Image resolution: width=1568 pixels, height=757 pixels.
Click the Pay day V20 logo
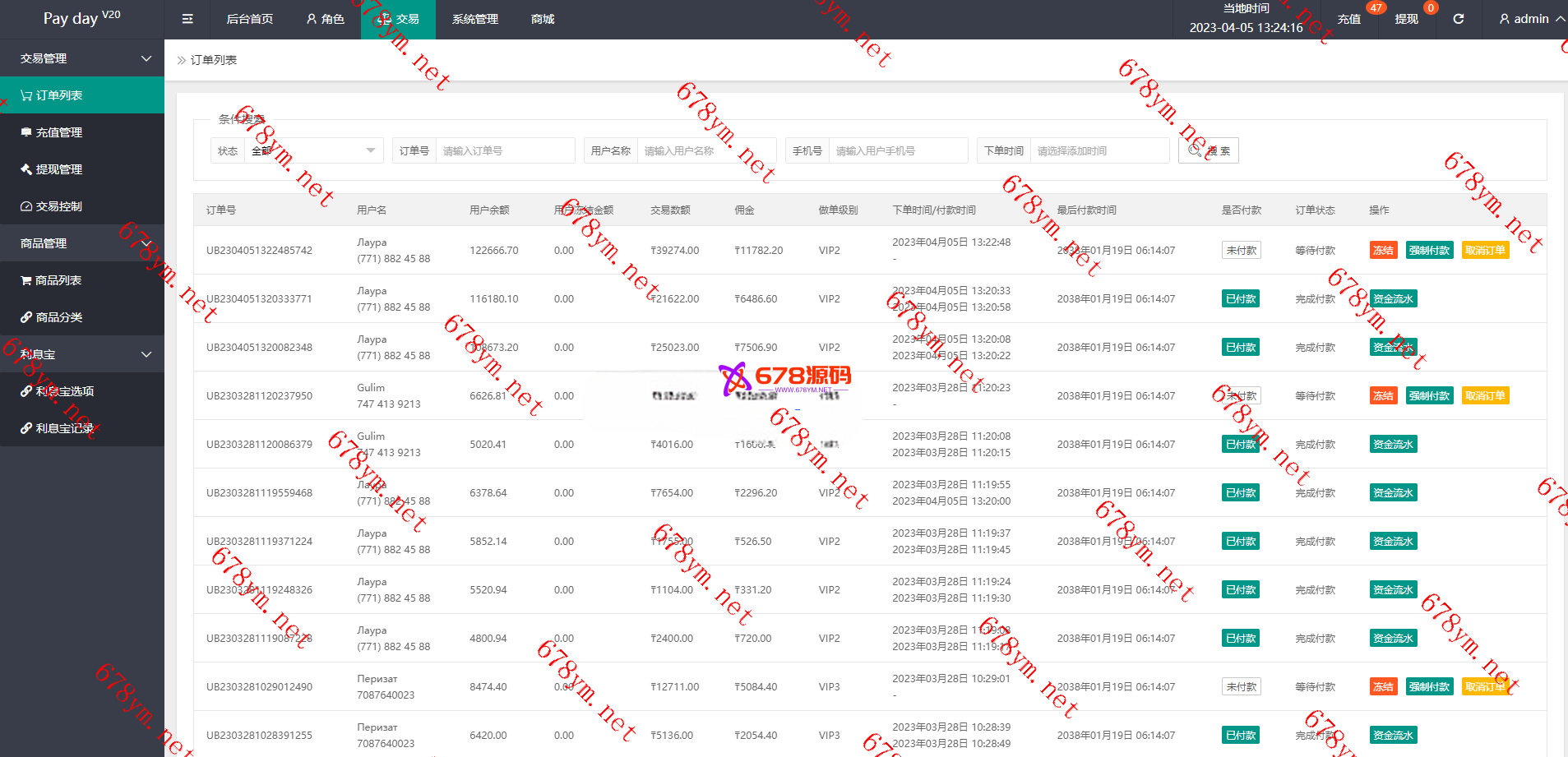click(81, 17)
